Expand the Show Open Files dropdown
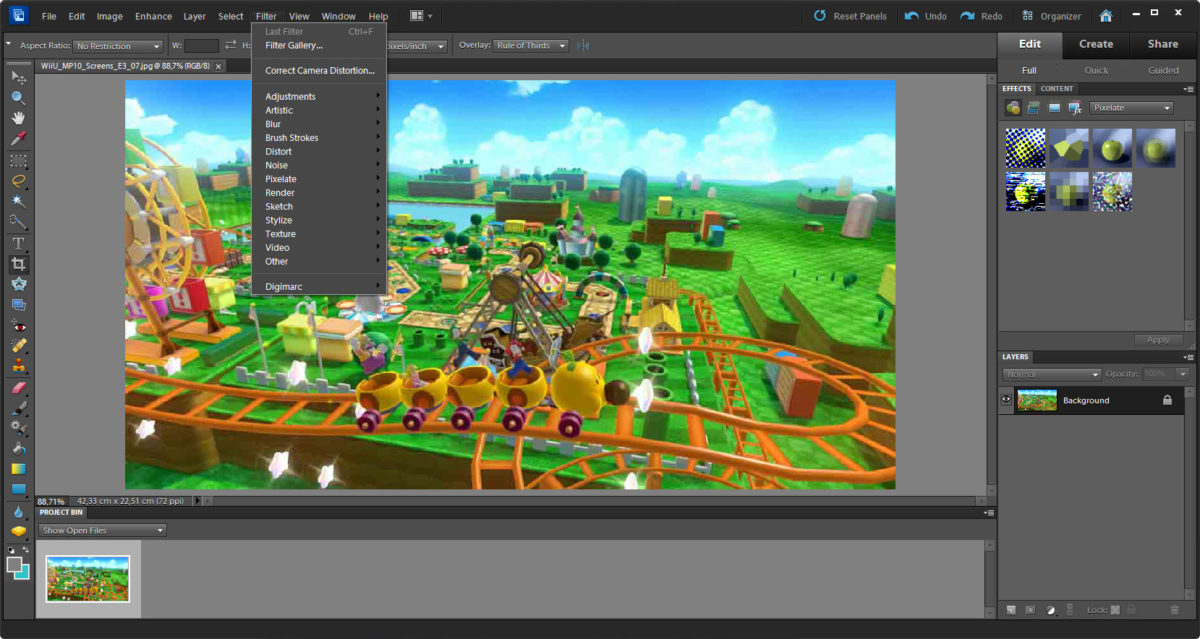1200x639 pixels. point(102,530)
